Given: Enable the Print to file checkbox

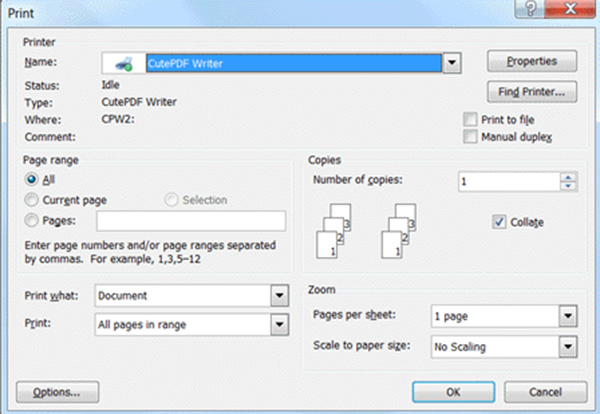Looking at the screenshot, I should tap(470, 119).
